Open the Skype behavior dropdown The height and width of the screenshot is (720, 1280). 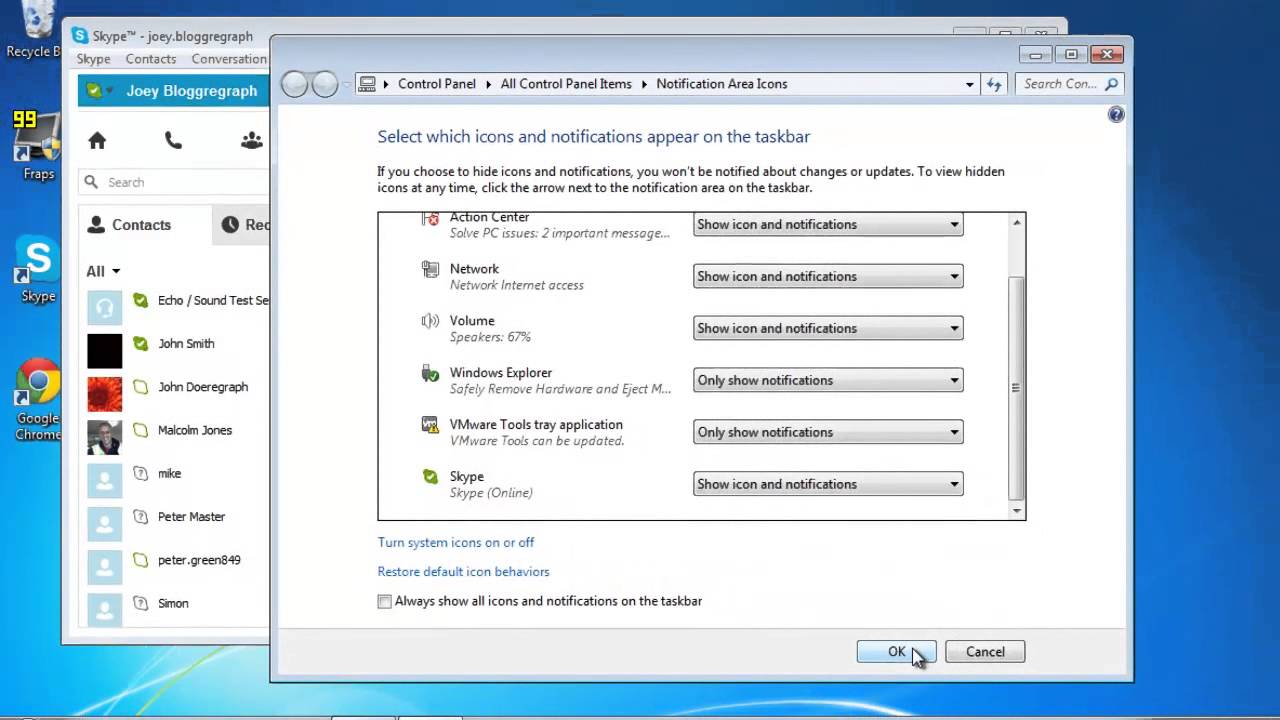pos(828,484)
